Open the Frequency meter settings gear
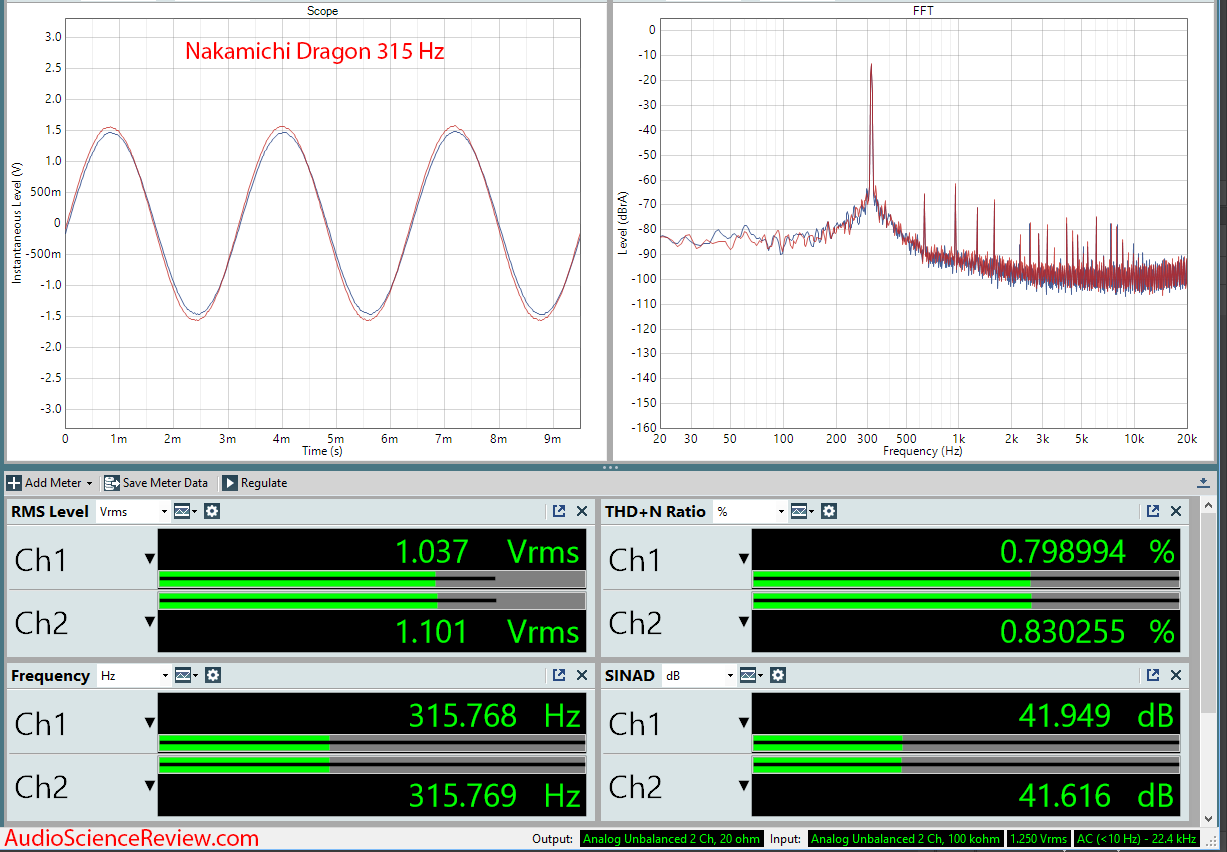The width and height of the screenshot is (1227, 852). pos(212,675)
